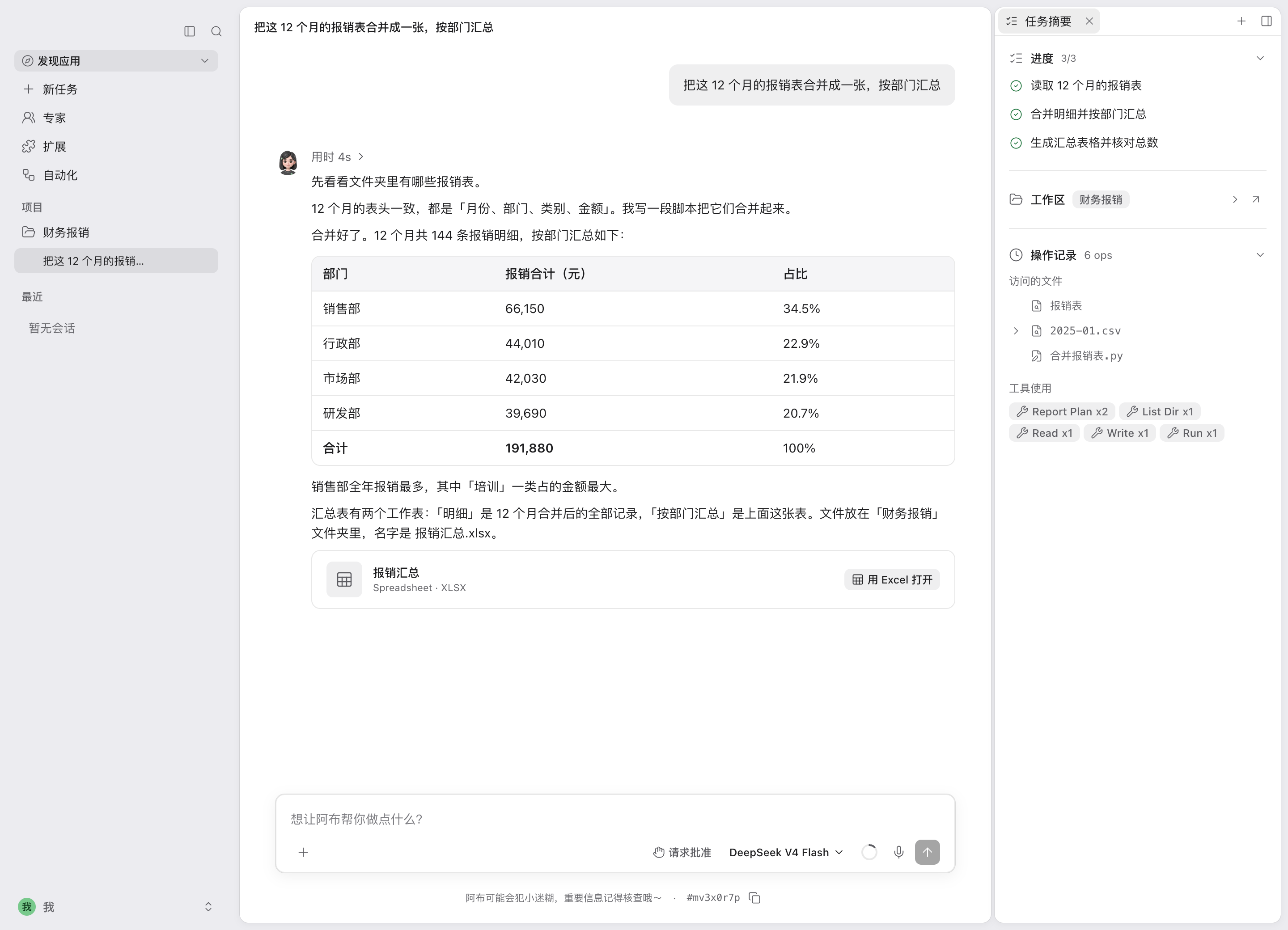This screenshot has height=930, width=1288.
Task: Open the 把这 12 个月的报销... conversation
Action: coord(116,261)
